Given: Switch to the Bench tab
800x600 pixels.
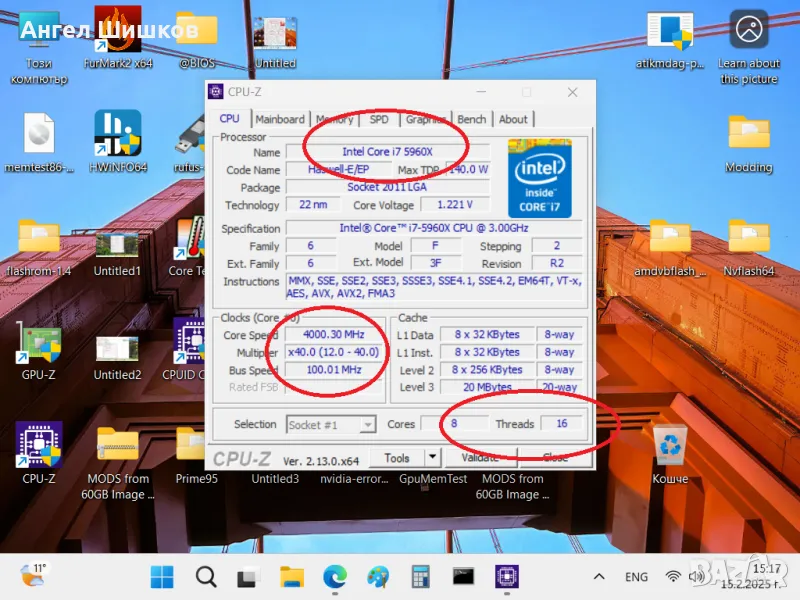Looking at the screenshot, I should [471, 119].
